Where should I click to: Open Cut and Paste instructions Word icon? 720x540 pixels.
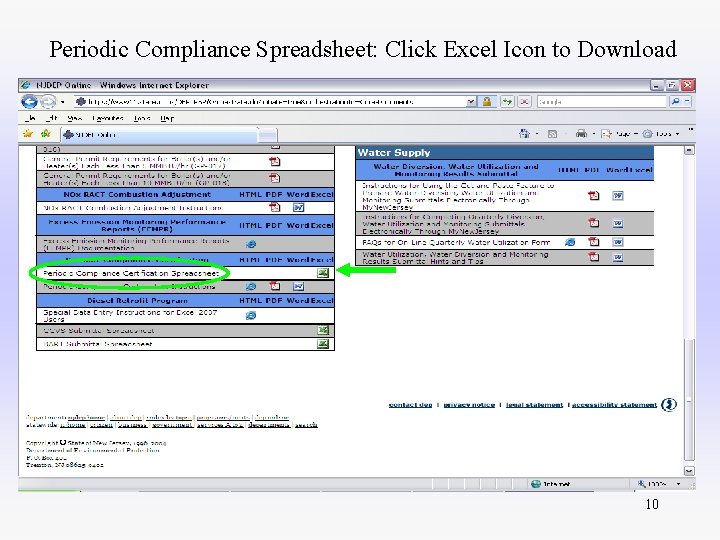click(x=618, y=196)
